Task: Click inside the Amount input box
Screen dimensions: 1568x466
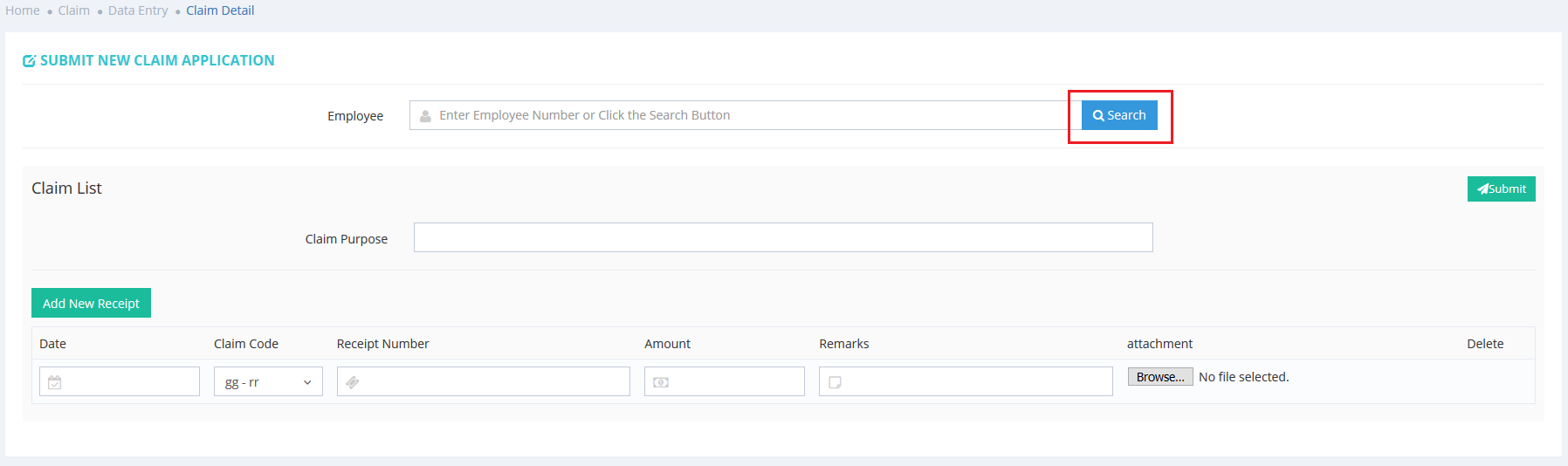Action: point(735,381)
